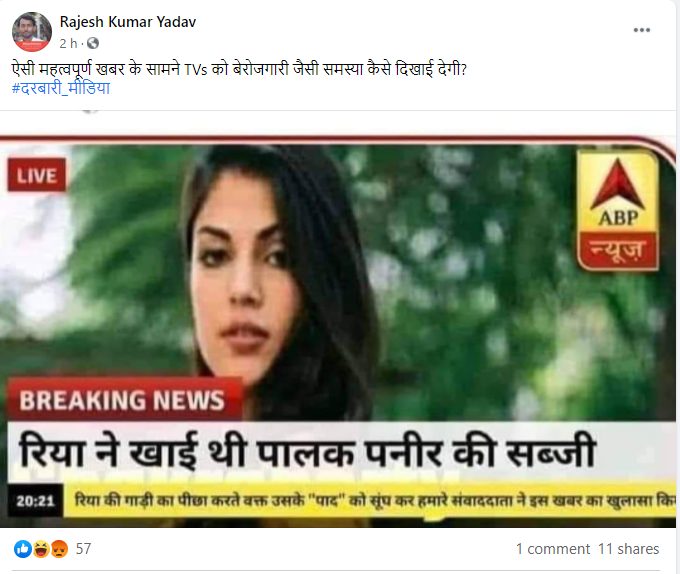The width and height of the screenshot is (680, 574).
Task: Open the post options three-dot menu
Action: (x=641, y=30)
